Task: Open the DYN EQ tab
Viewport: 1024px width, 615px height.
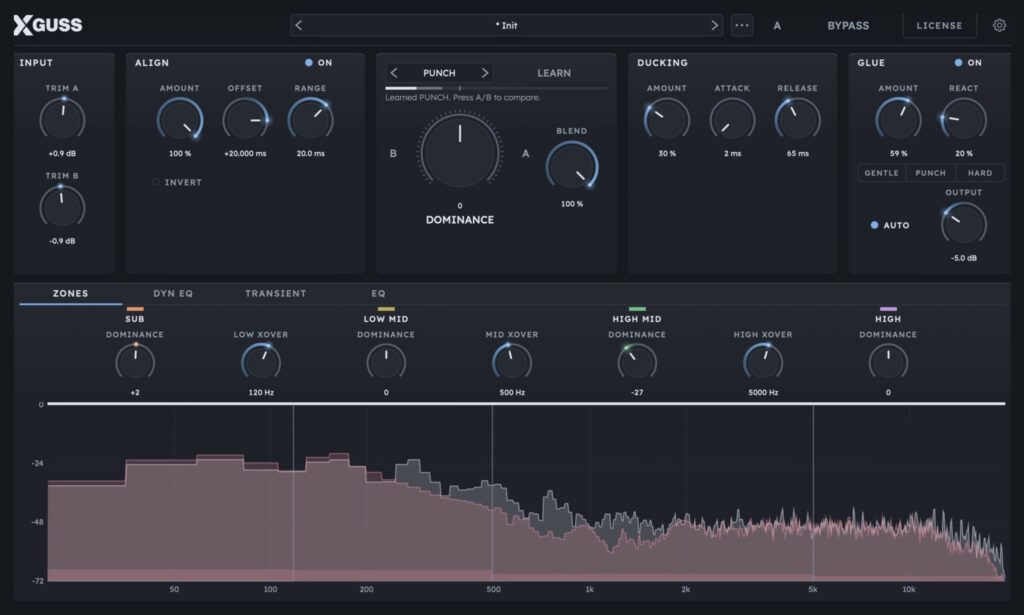Action: [x=173, y=294]
